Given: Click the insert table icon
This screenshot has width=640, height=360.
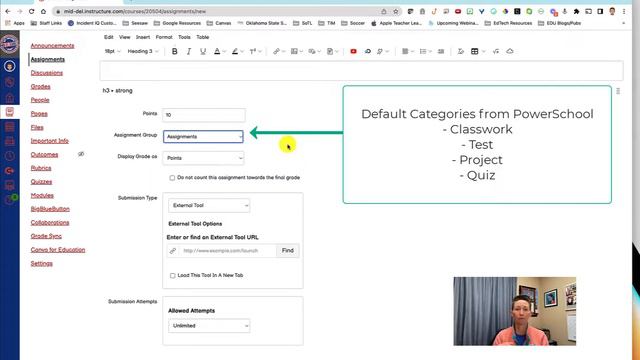Looking at the screenshot, I should [x=475, y=51].
